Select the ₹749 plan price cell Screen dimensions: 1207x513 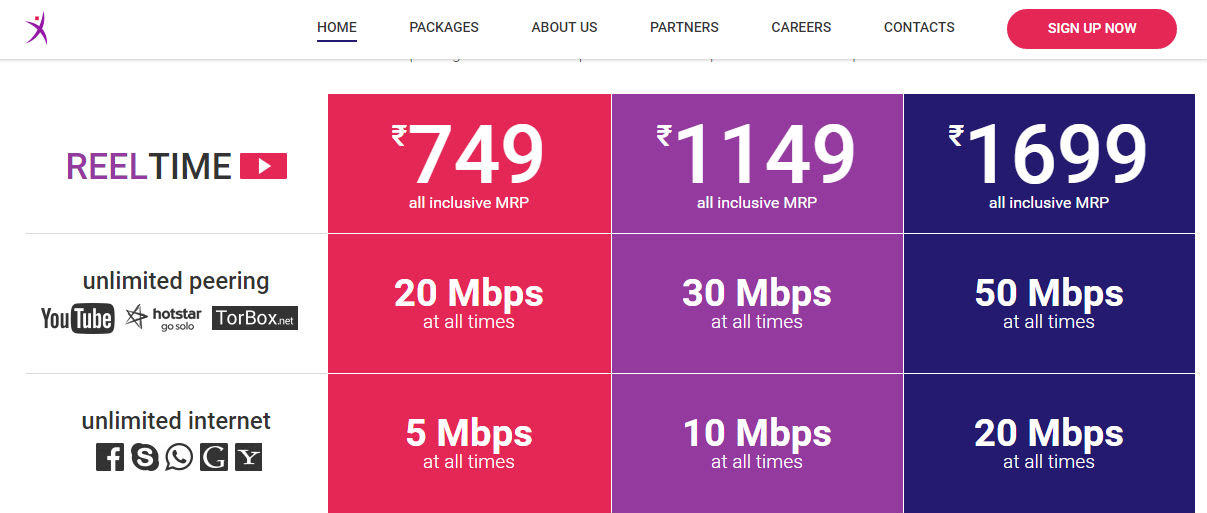tap(469, 164)
